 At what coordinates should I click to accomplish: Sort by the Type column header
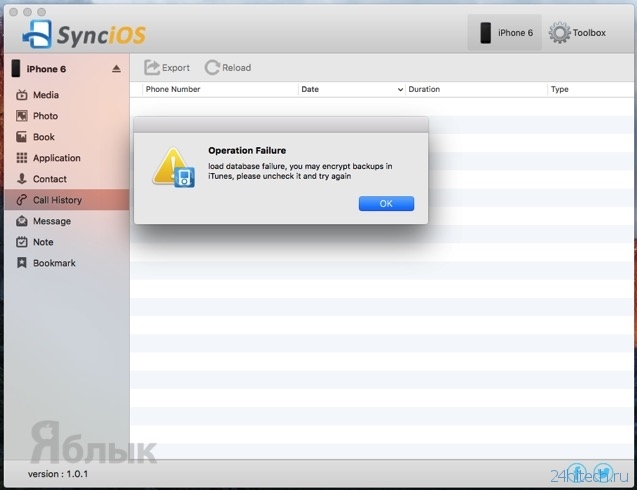tap(591, 89)
